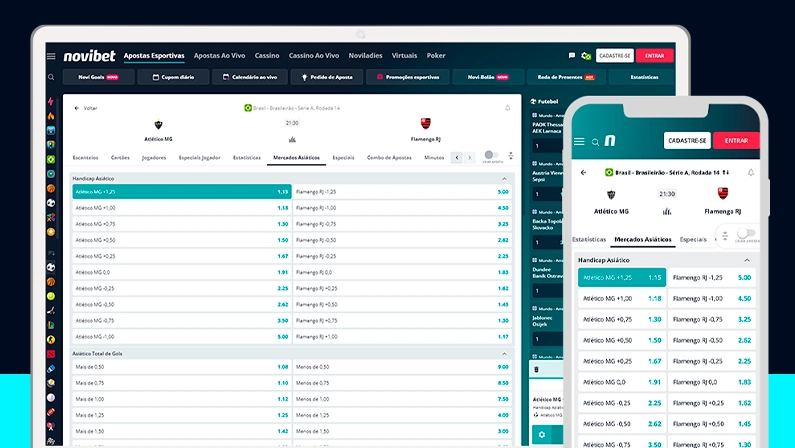
Task: Toggle the create-bet switch on desktop tabs row
Action: click(492, 157)
